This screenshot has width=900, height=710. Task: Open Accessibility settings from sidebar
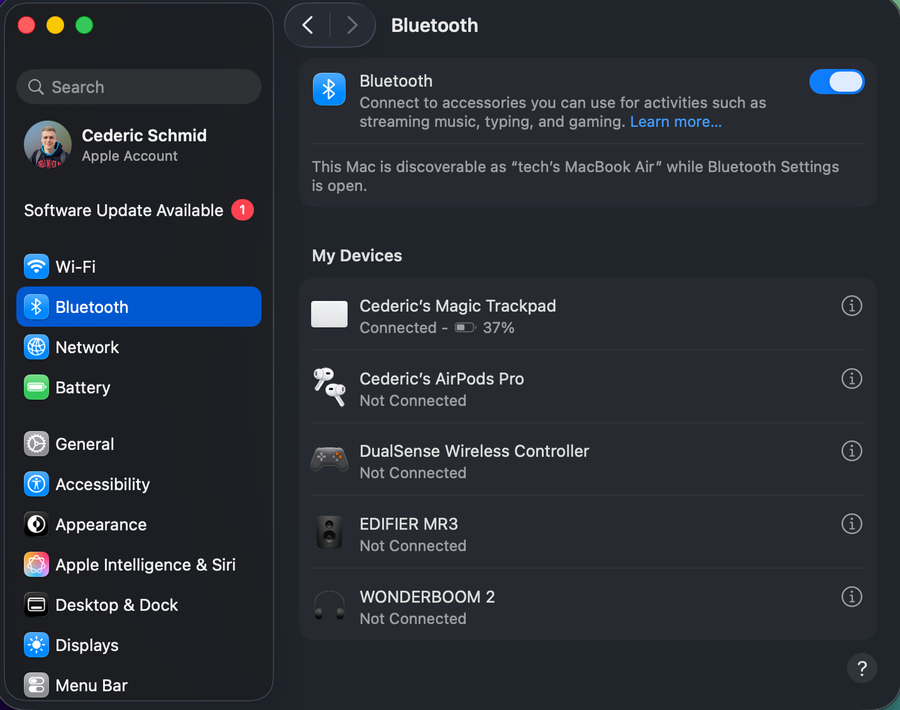pyautogui.click(x=139, y=484)
